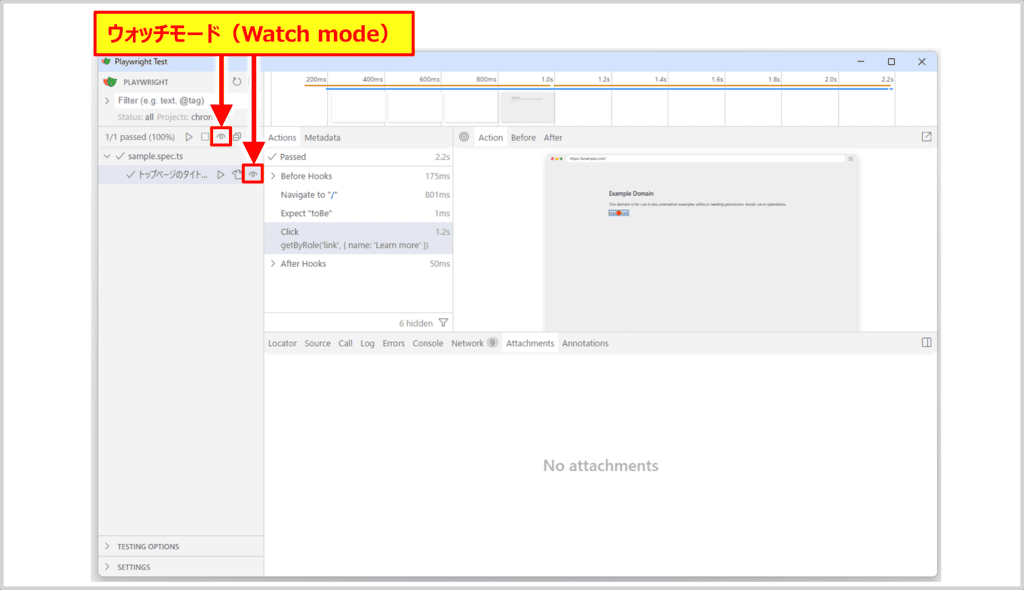1024x590 pixels.
Task: Click the stop tests square icon
Action: (x=205, y=137)
